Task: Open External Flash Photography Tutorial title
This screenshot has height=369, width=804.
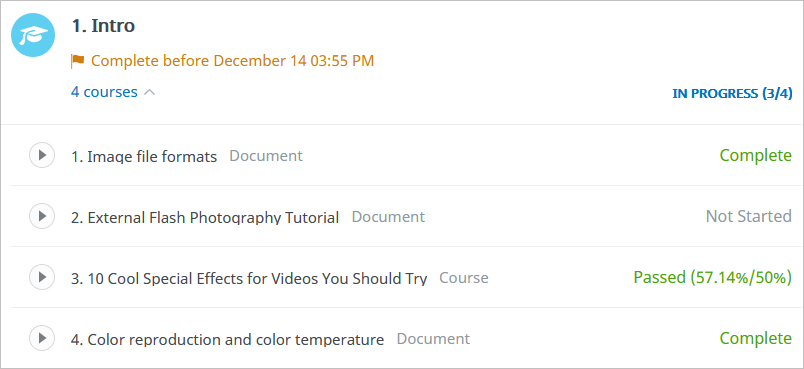Action: click(205, 217)
